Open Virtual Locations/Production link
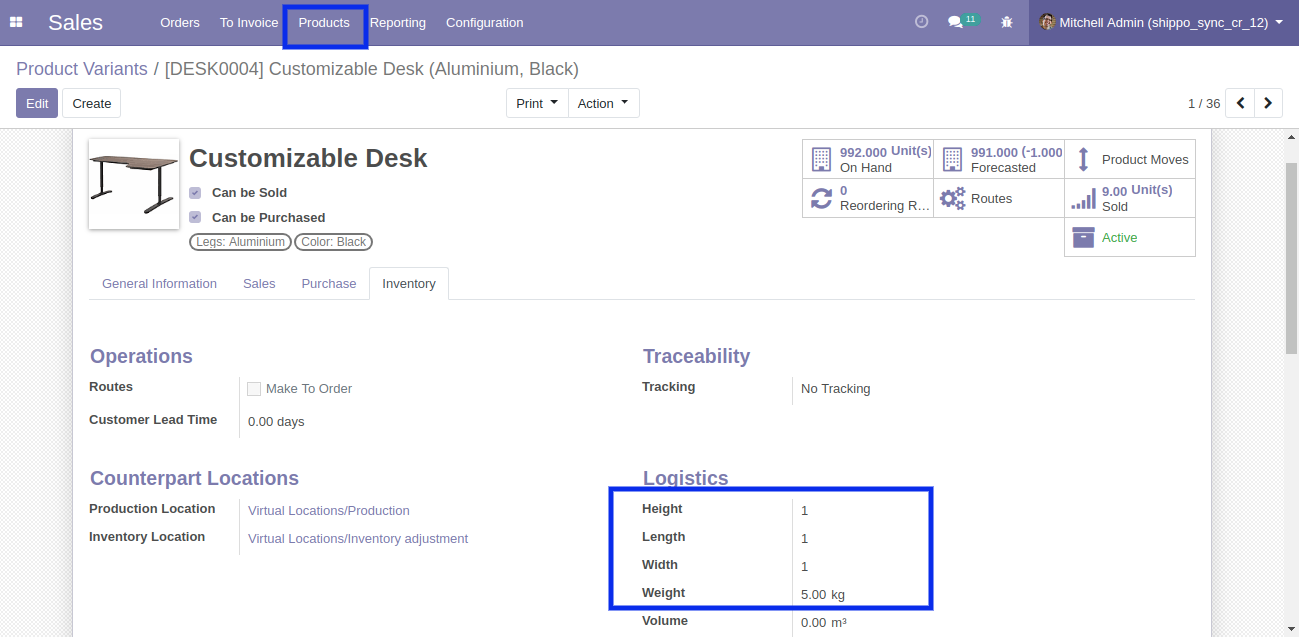 tap(329, 511)
